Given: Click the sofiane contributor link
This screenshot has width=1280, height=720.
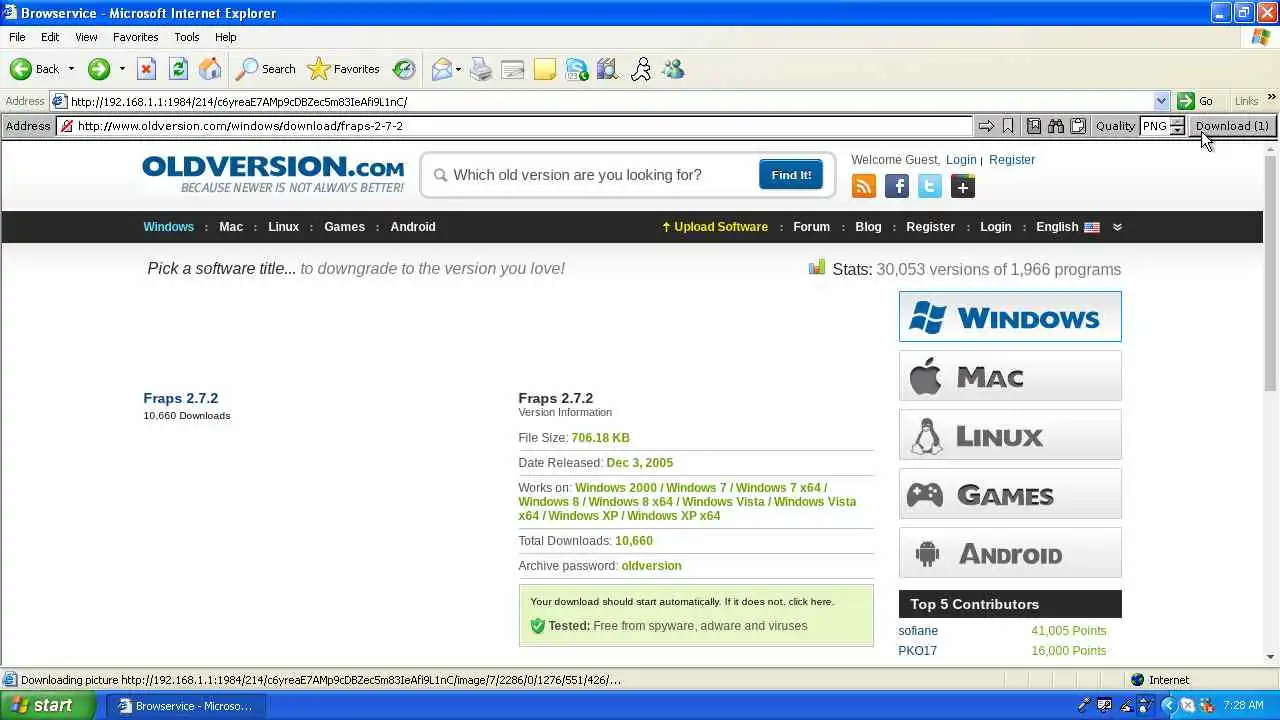Looking at the screenshot, I should [918, 631].
